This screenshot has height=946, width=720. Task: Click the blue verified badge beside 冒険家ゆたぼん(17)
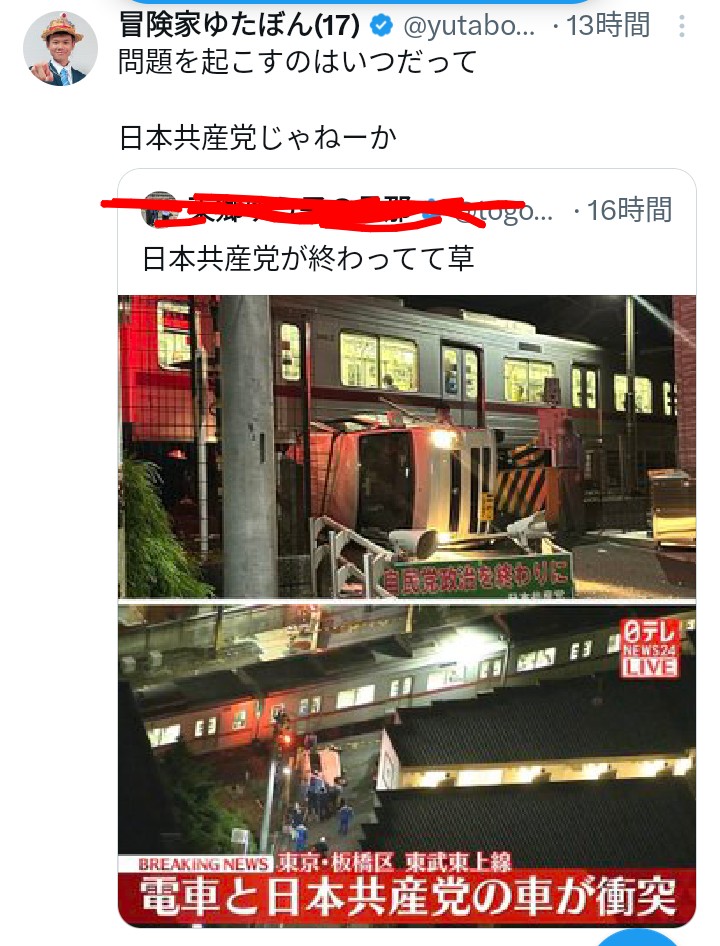381,25
